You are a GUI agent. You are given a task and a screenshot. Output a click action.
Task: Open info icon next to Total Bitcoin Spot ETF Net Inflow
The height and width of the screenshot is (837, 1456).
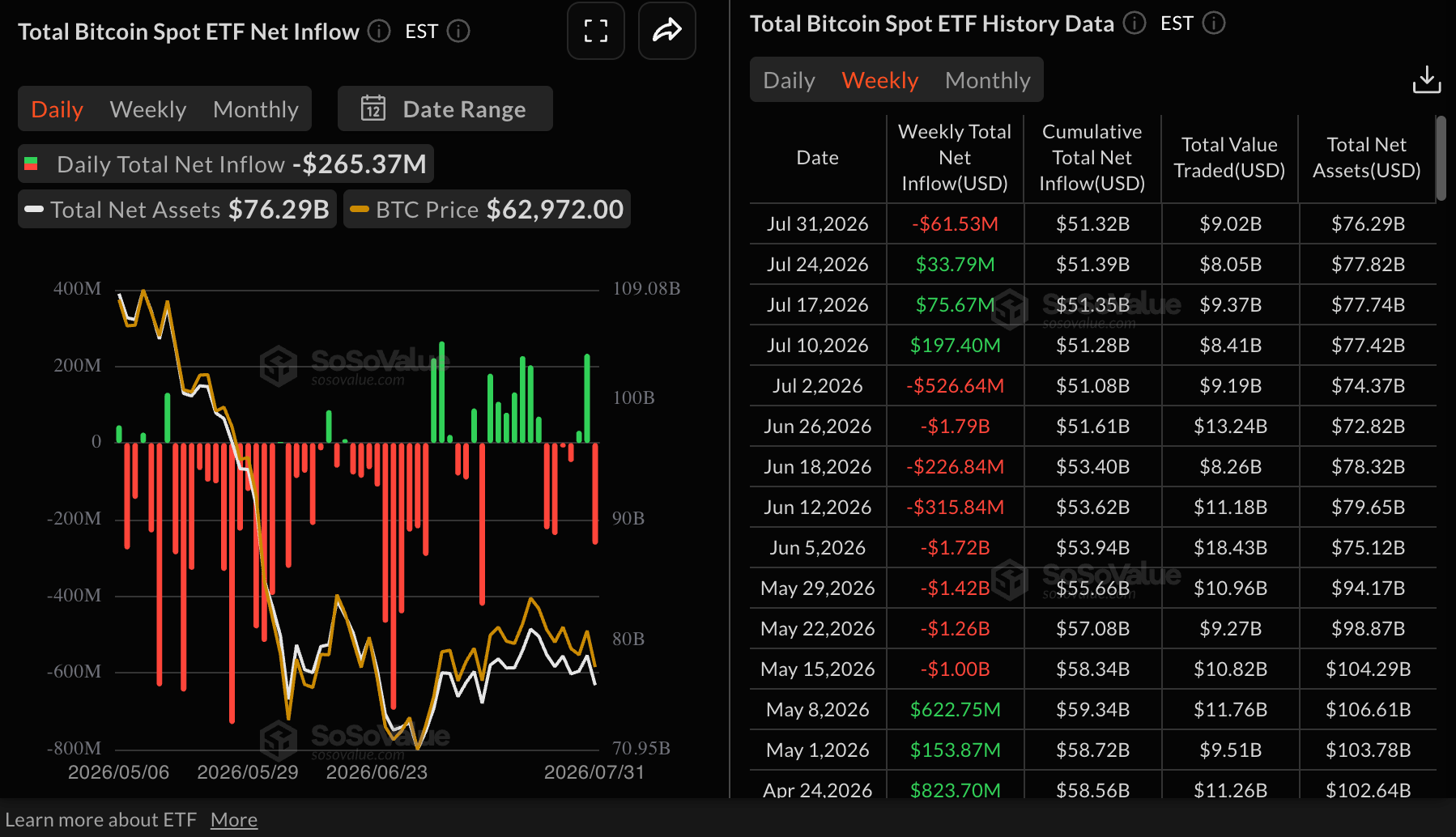coord(379,31)
